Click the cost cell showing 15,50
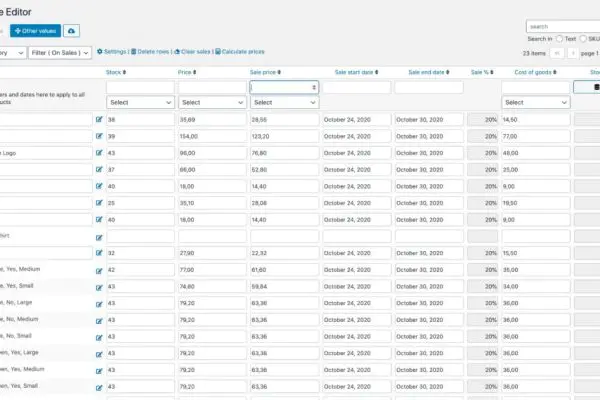Image resolution: width=600 pixels, height=400 pixels. 536,253
